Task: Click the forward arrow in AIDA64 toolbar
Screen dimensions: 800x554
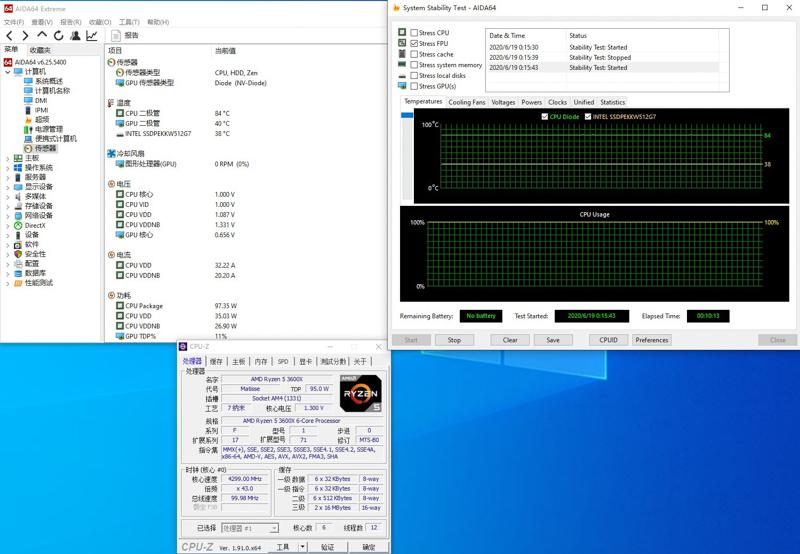Action: click(x=25, y=35)
